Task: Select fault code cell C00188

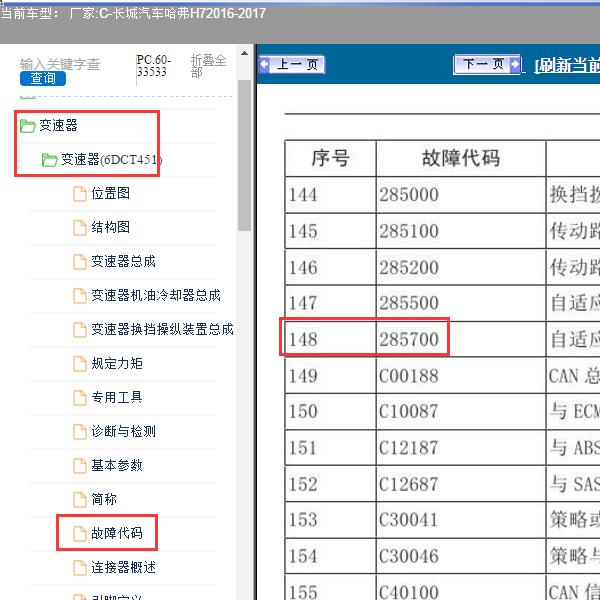Action: pos(461,375)
